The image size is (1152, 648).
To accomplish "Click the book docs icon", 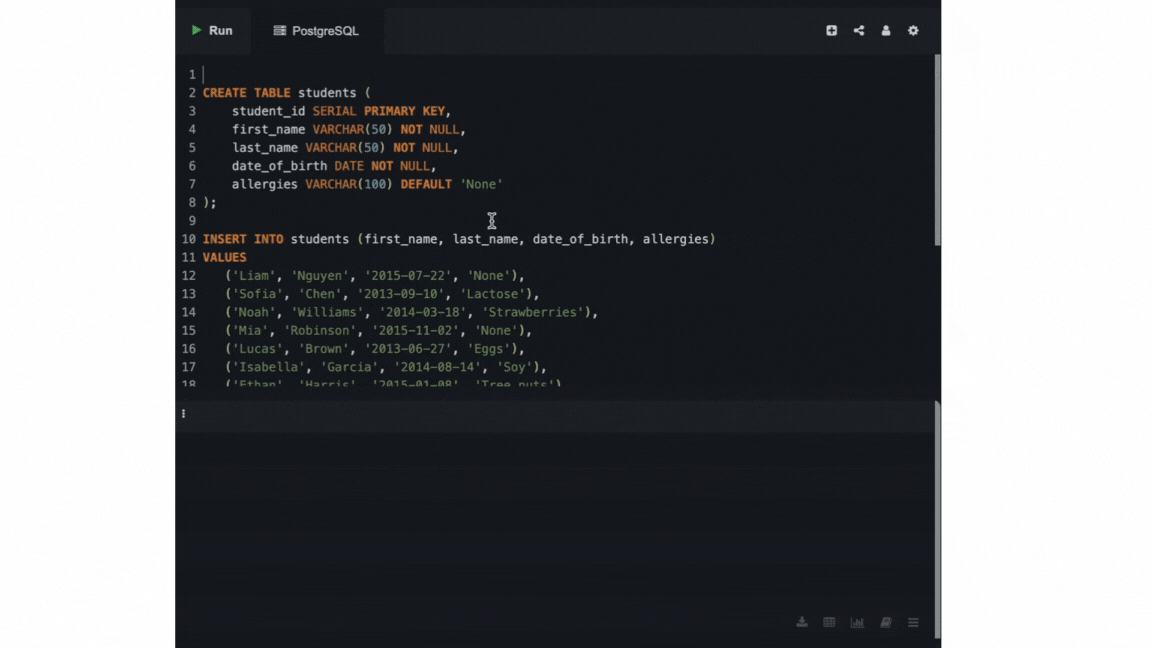I will coord(885,622).
